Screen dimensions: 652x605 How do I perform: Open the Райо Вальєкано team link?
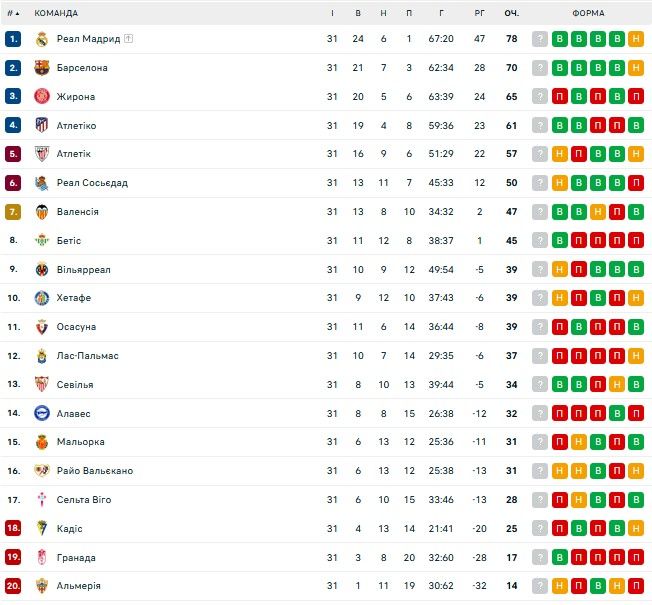95,471
